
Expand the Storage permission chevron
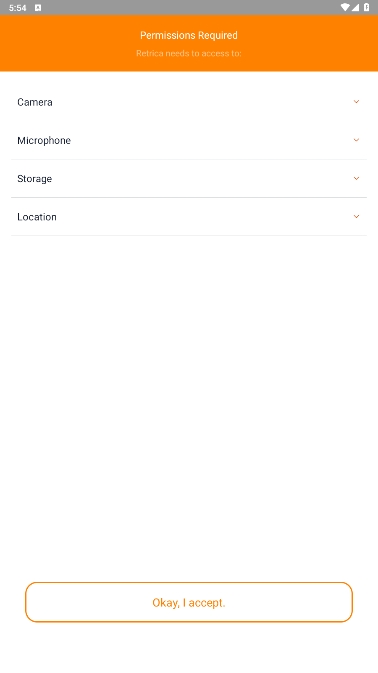[x=356, y=178]
